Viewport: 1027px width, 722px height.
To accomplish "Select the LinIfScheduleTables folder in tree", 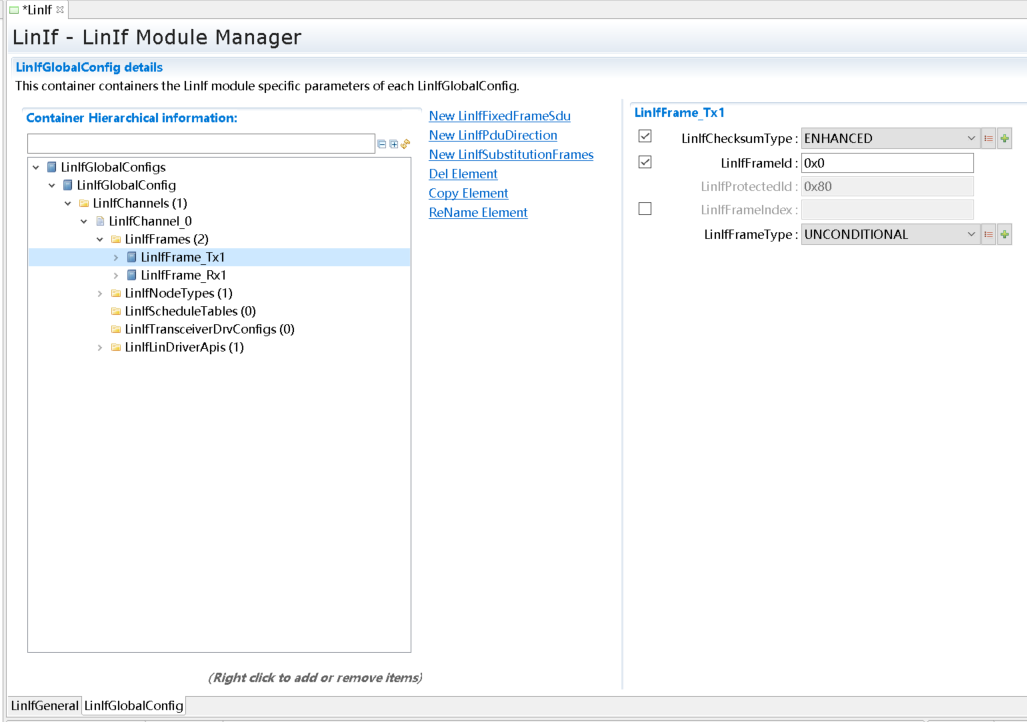I will click(x=189, y=311).
